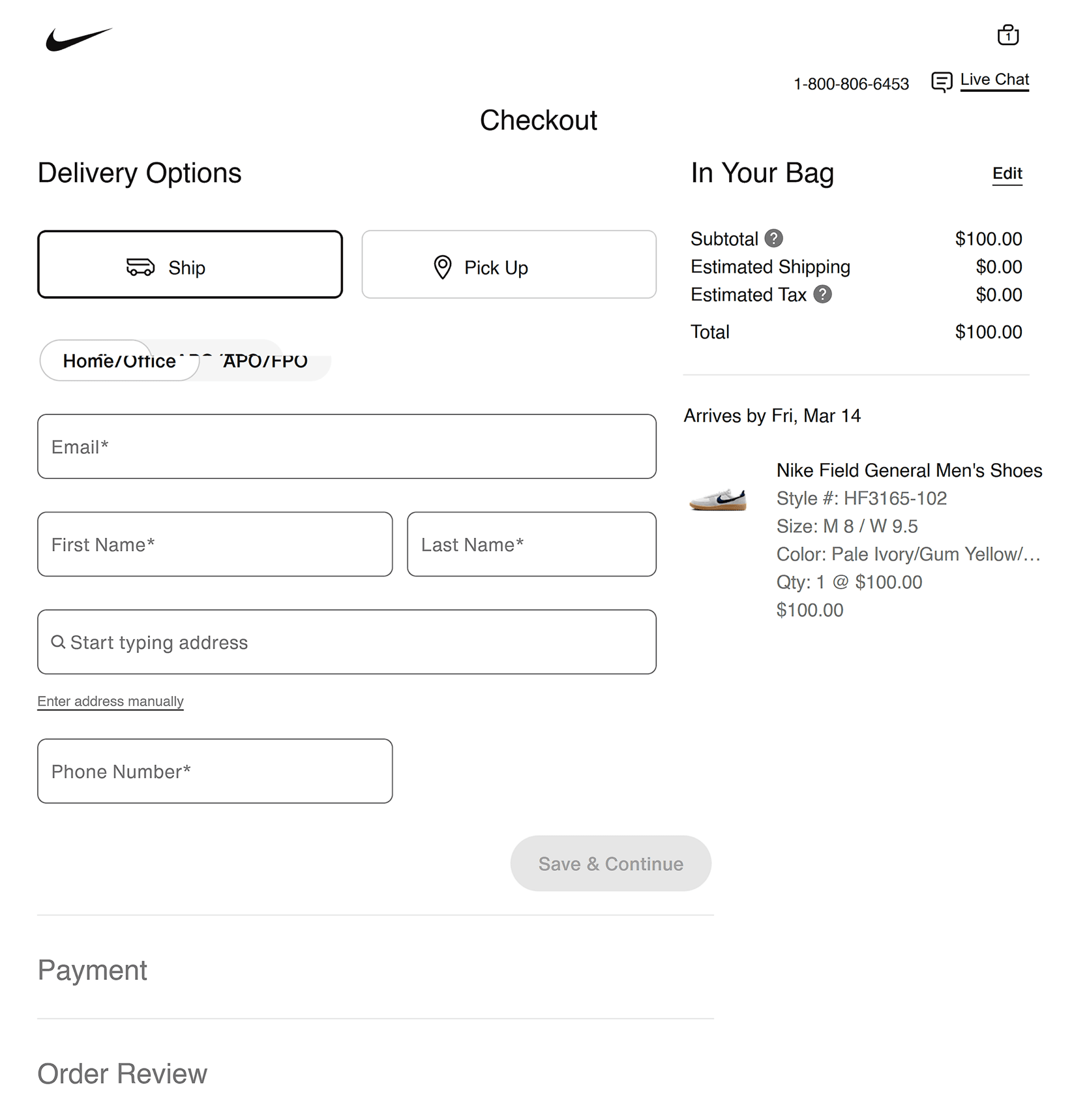
Task: Click the Live Chat speech bubble icon
Action: (x=941, y=82)
